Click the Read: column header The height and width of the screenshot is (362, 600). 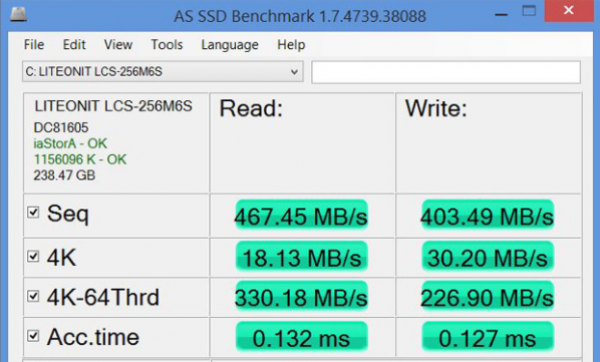(x=251, y=108)
